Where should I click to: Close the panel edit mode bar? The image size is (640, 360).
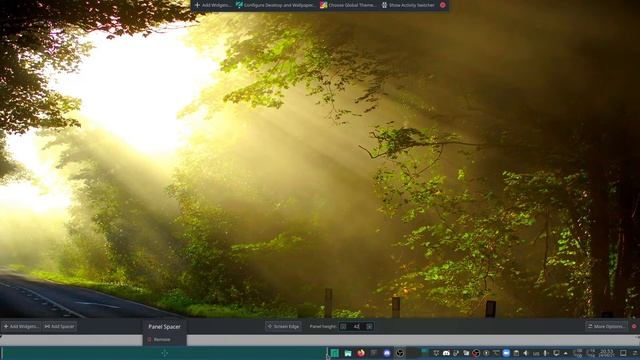(x=634, y=327)
